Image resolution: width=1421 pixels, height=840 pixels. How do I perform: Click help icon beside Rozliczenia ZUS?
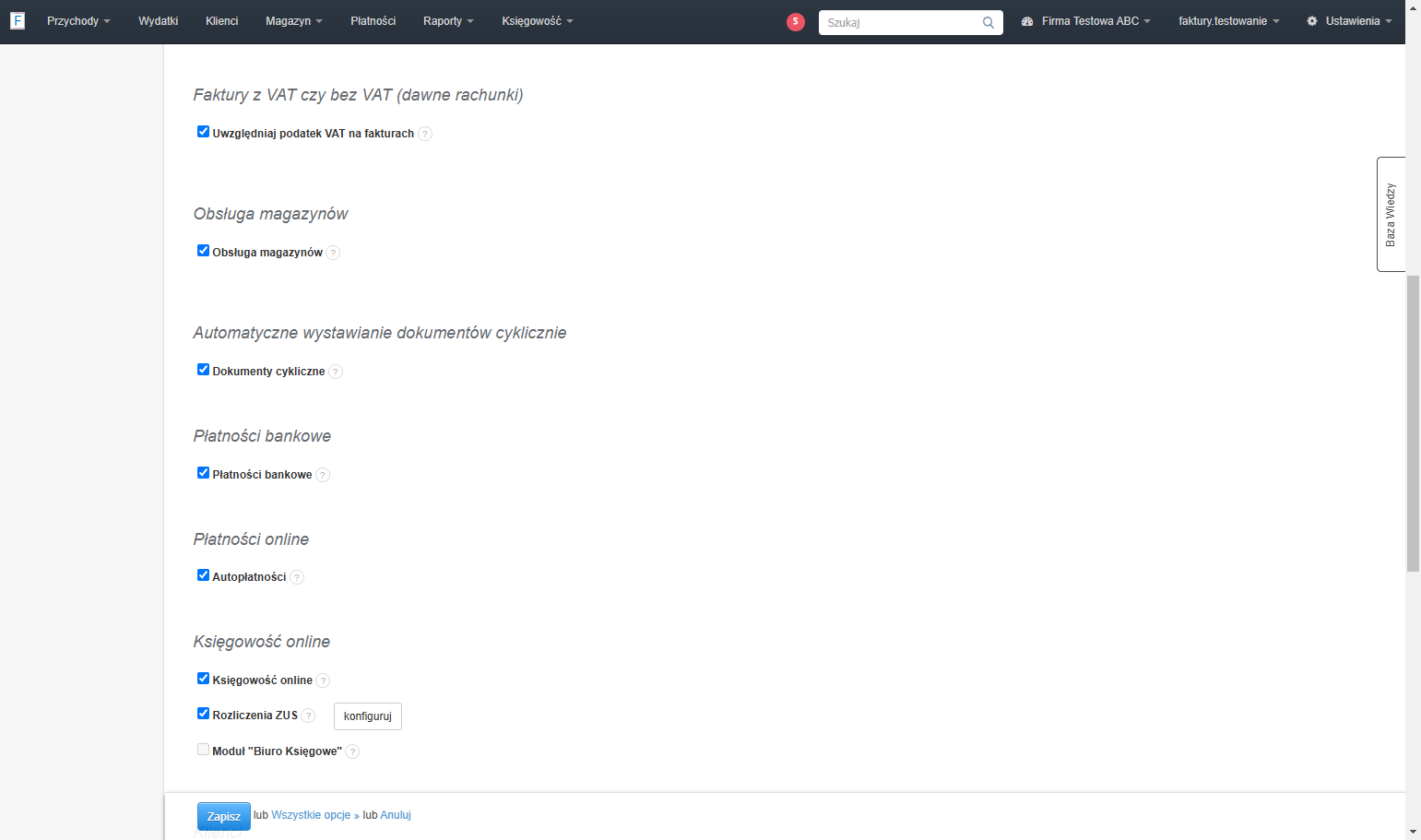(308, 716)
